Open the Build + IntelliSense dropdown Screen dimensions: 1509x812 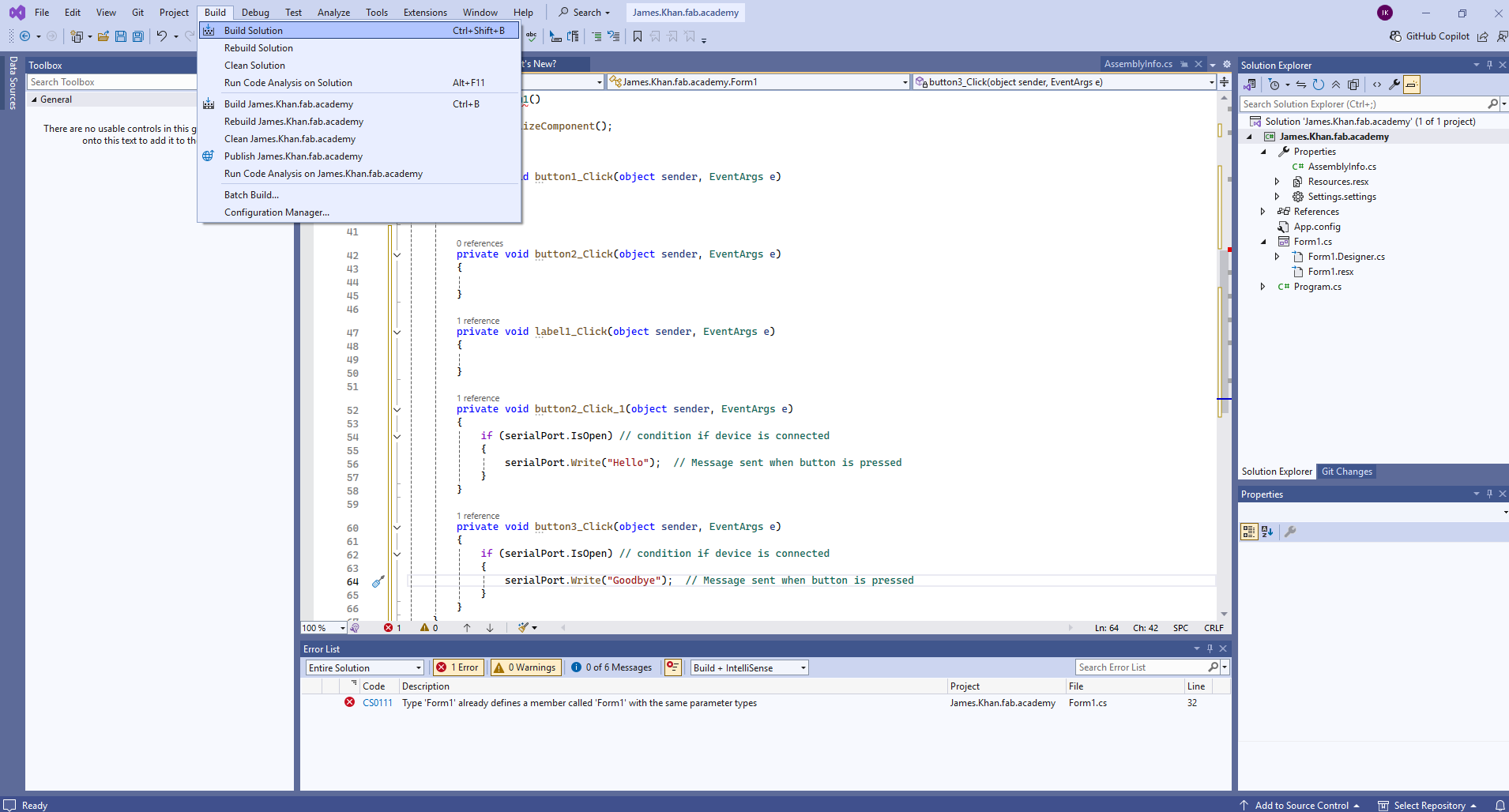pyautogui.click(x=749, y=667)
